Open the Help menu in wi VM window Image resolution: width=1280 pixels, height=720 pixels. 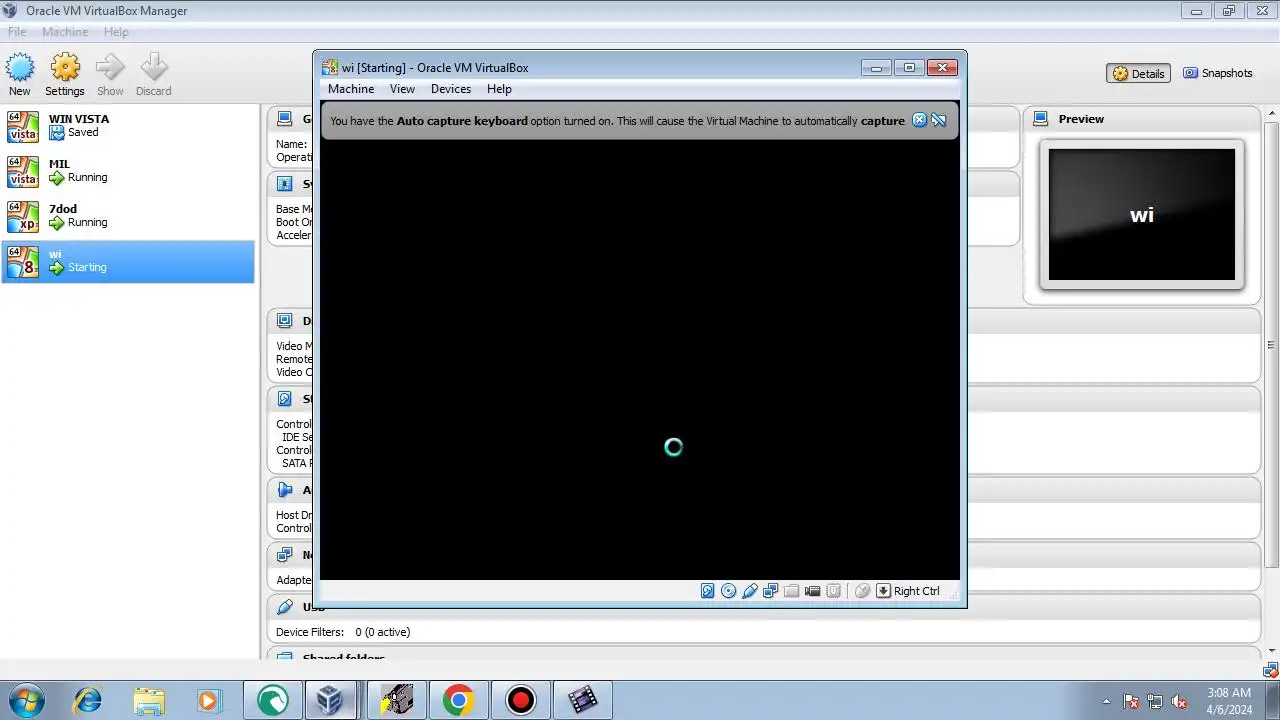499,89
